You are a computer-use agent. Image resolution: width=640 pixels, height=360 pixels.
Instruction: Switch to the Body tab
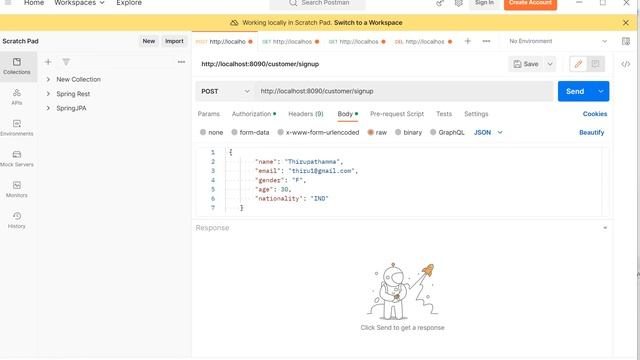pos(347,114)
